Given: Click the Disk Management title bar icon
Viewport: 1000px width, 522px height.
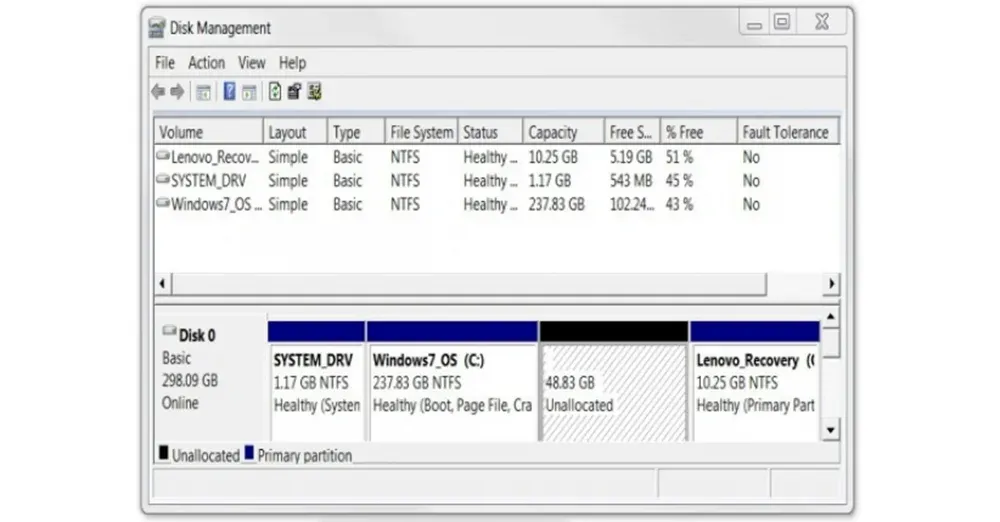Looking at the screenshot, I should click(x=157, y=28).
